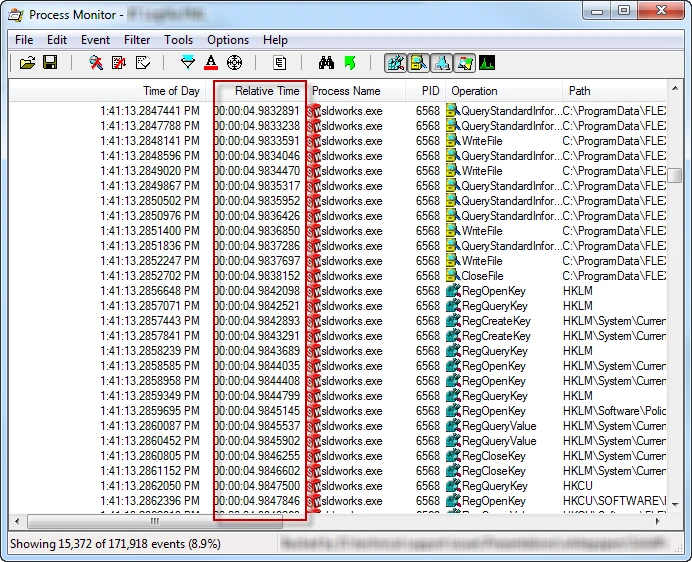Click the vertical scrollbar thumb

pyautogui.click(x=675, y=175)
